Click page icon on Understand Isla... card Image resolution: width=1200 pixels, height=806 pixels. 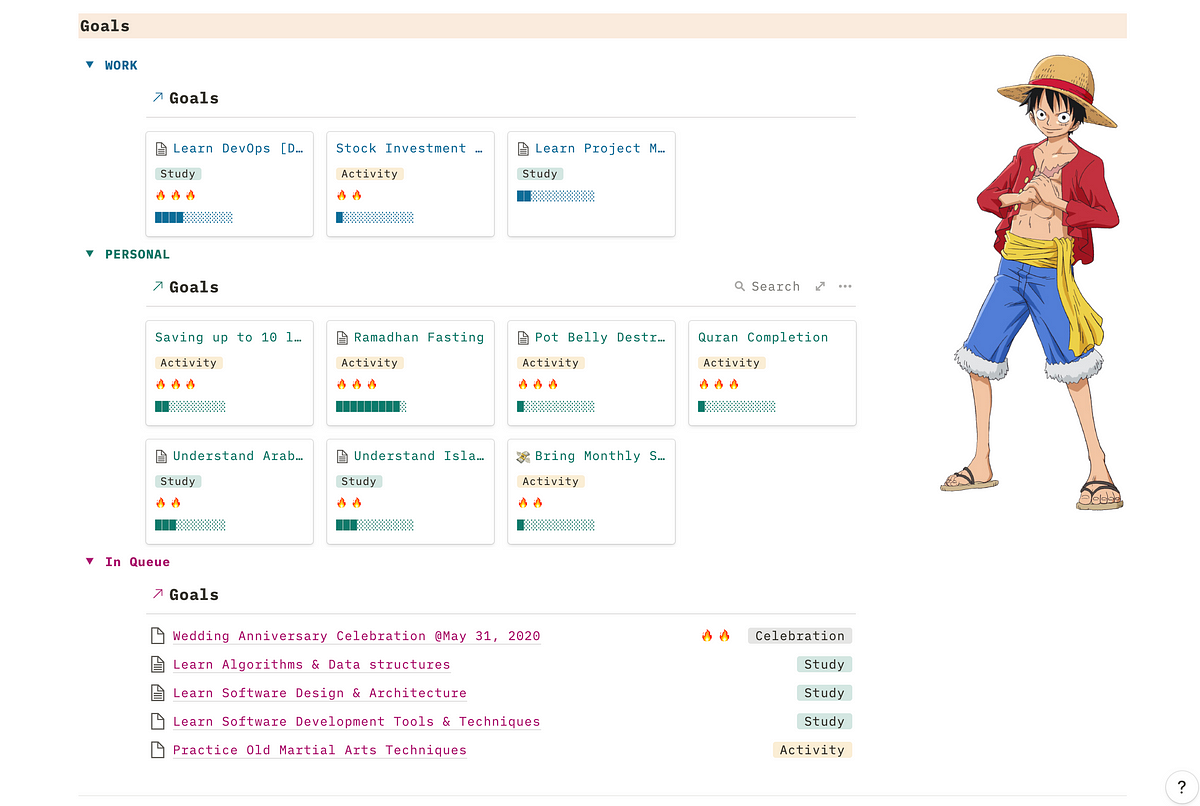[342, 456]
